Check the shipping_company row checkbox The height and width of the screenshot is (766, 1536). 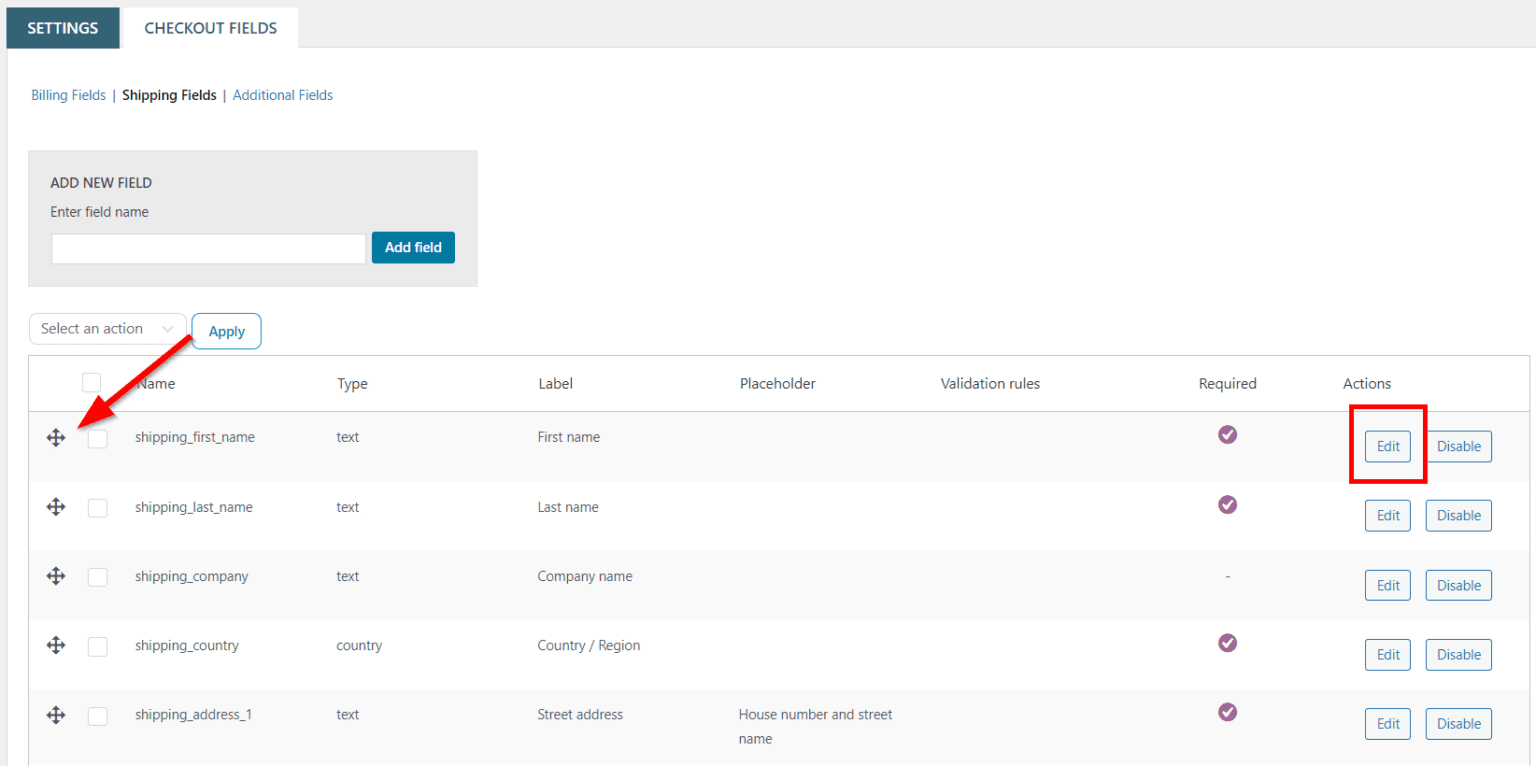[97, 576]
